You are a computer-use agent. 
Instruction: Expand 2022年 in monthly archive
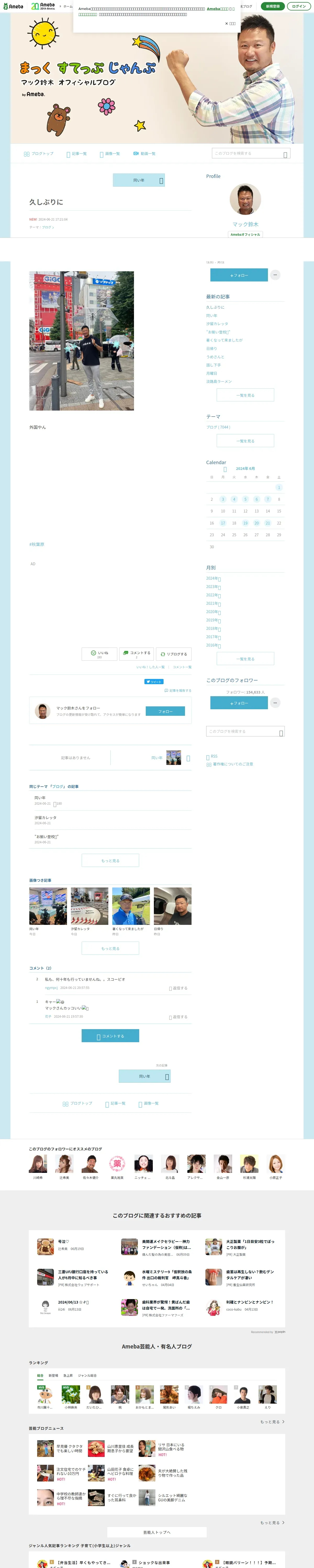coord(214,595)
